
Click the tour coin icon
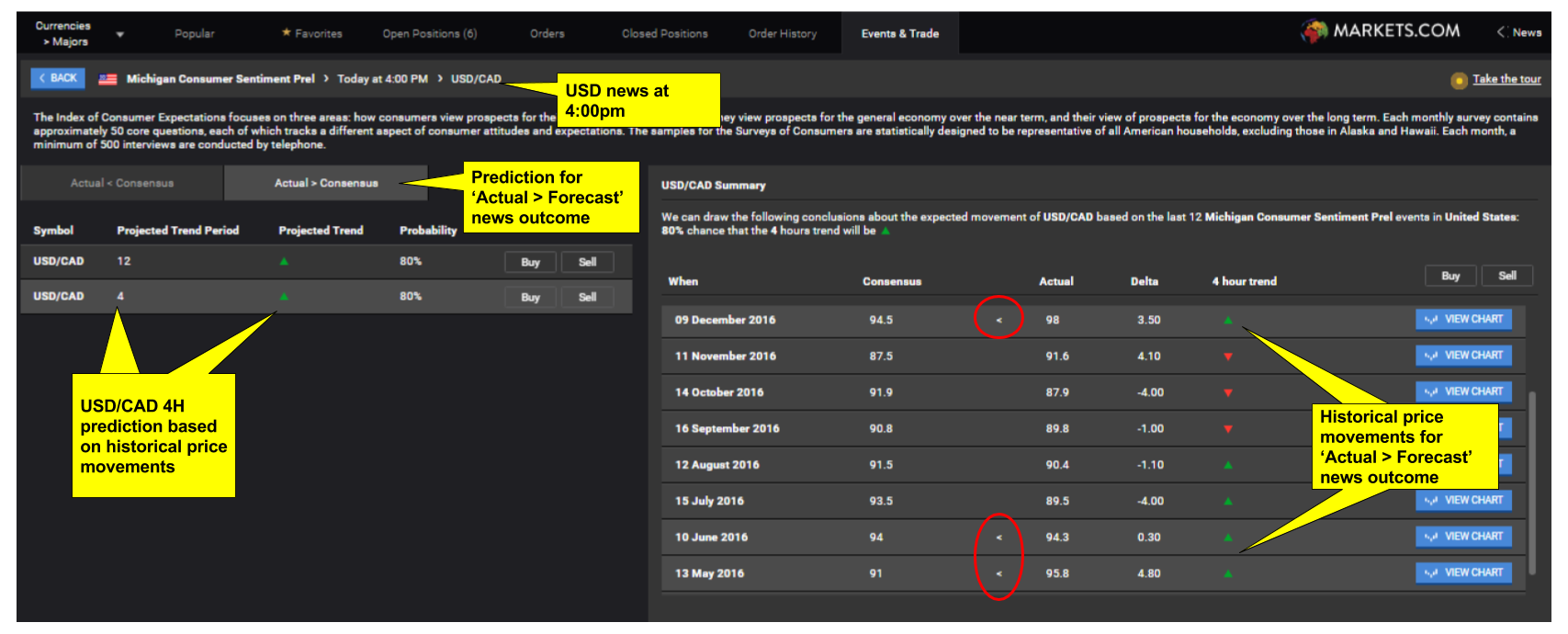click(1459, 81)
